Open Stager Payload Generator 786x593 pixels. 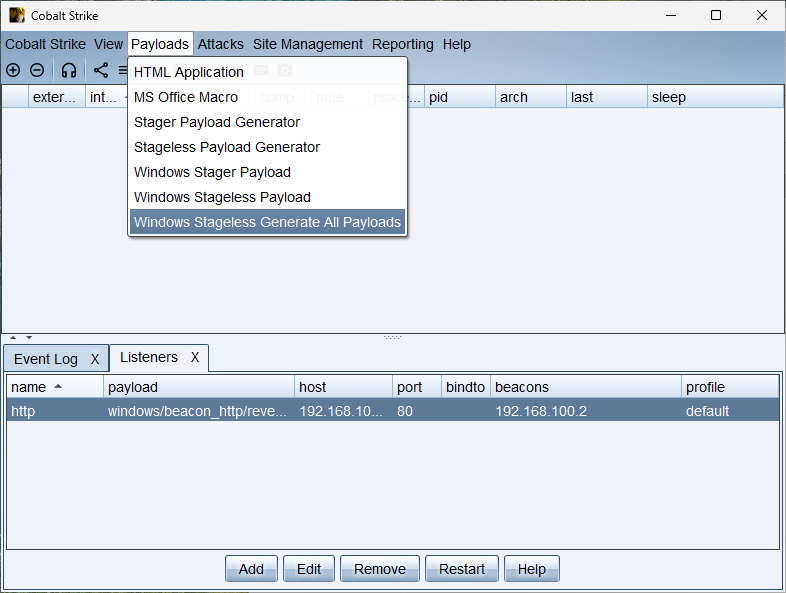(217, 122)
